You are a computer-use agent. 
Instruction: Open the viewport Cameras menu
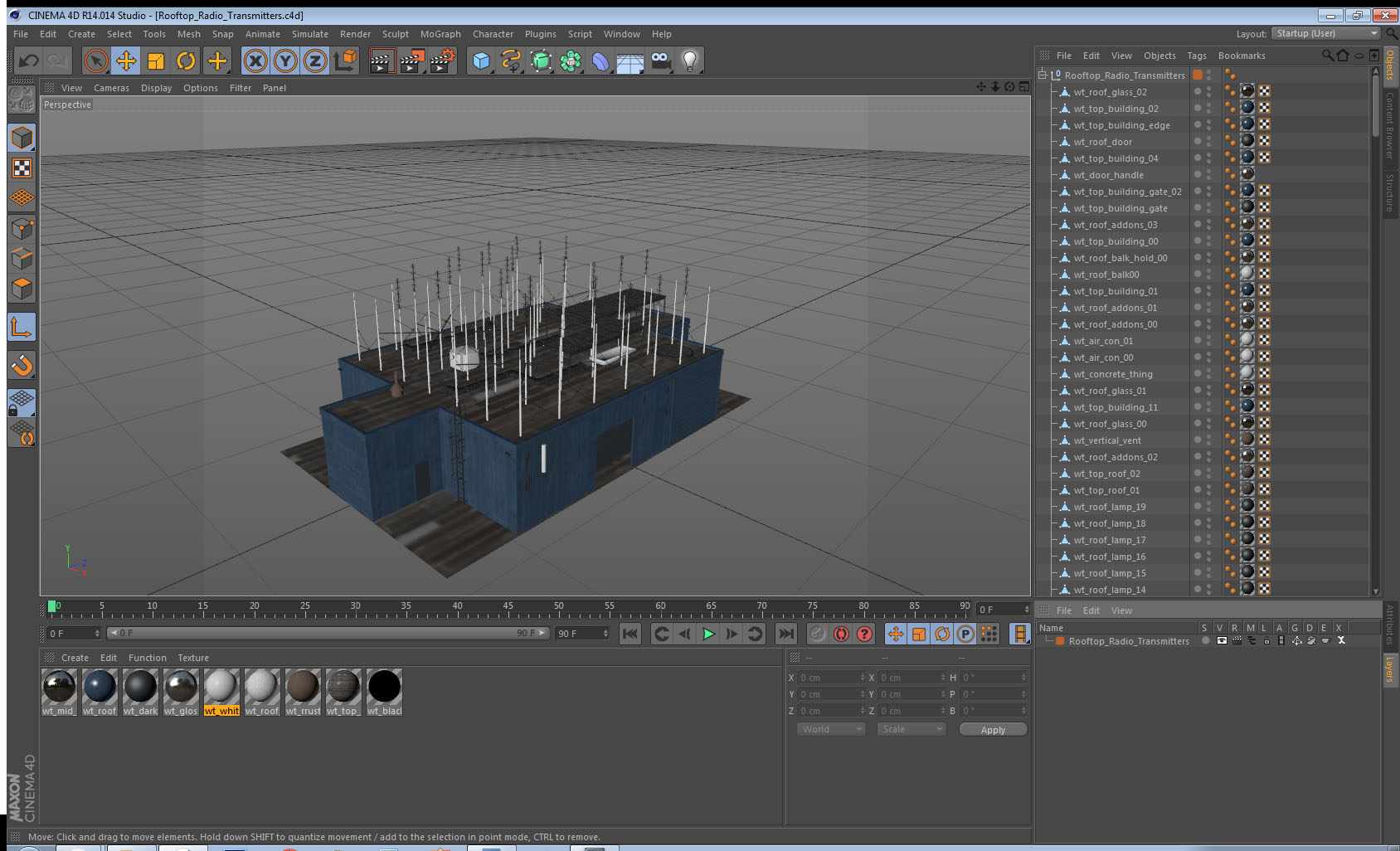point(111,88)
